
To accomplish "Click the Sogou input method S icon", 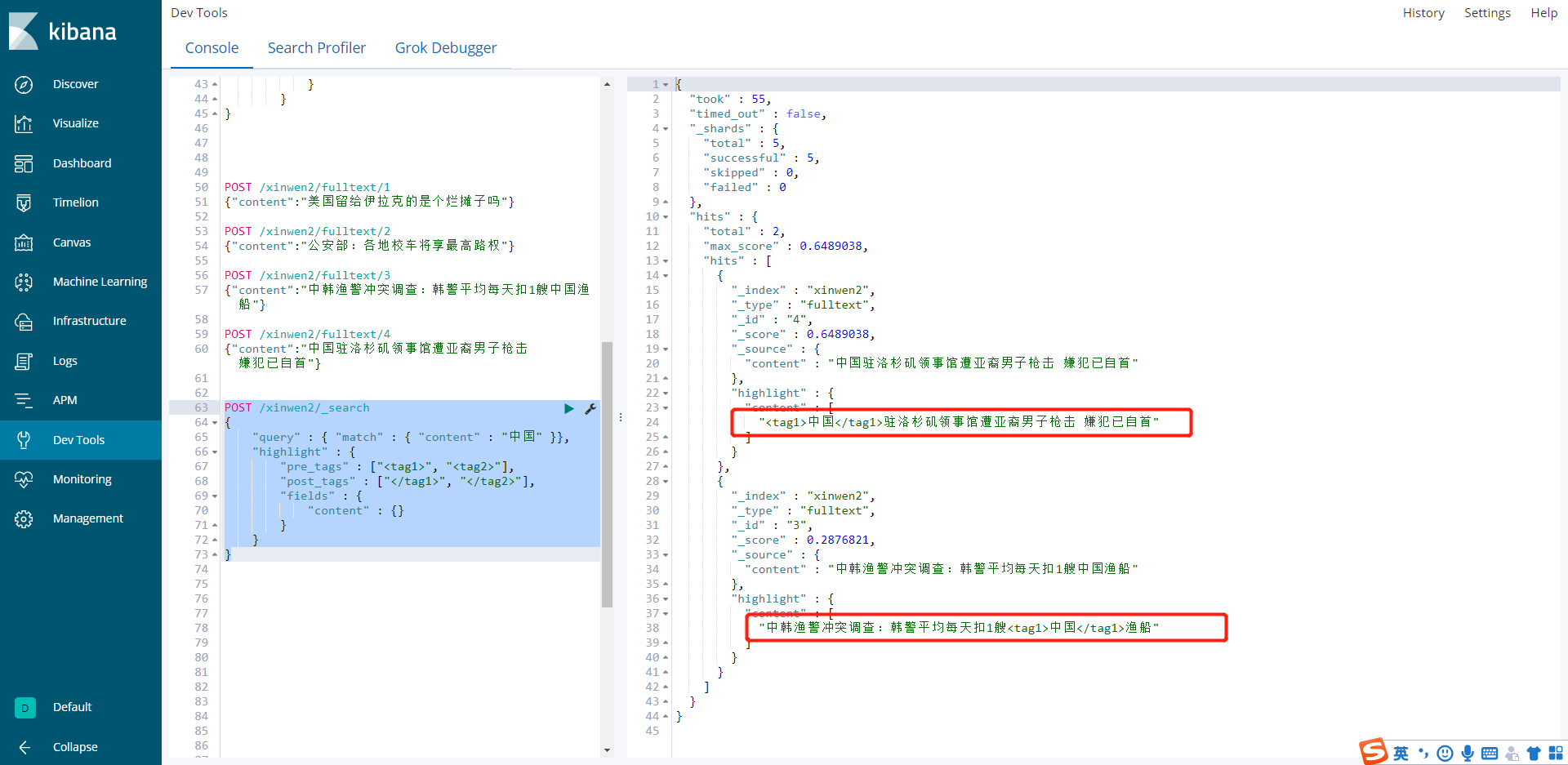I will coord(1374,751).
